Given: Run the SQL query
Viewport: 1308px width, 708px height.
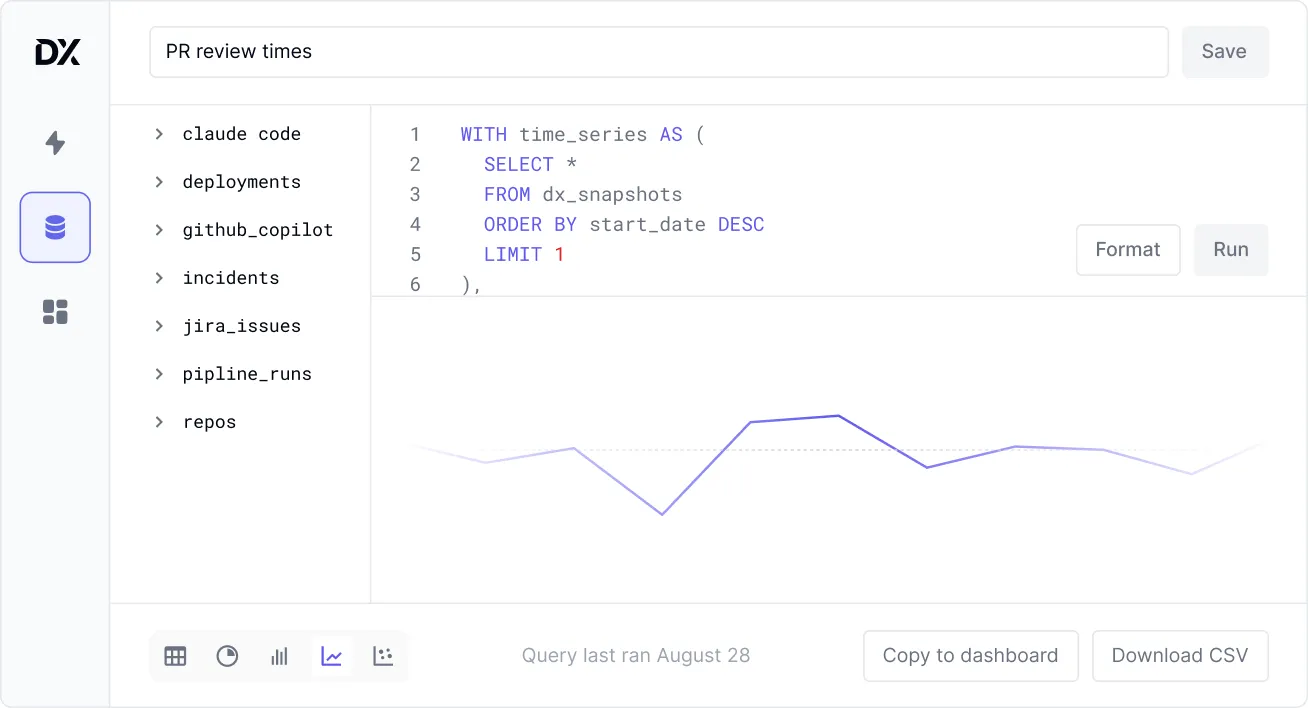Looking at the screenshot, I should click(x=1230, y=250).
